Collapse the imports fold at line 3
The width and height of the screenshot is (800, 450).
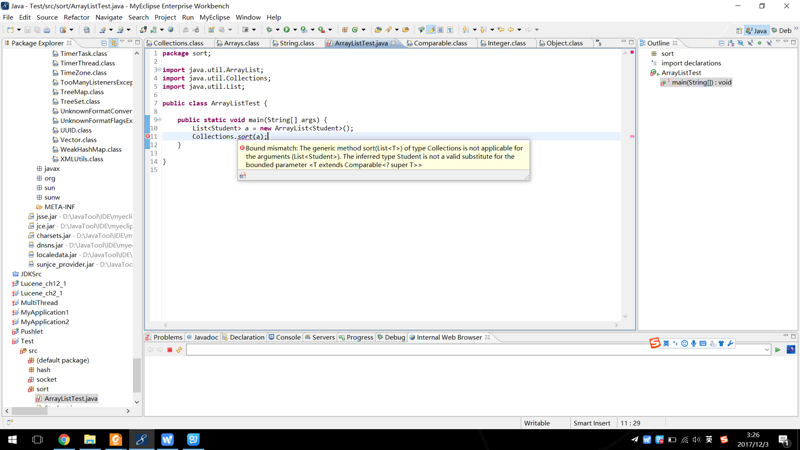[159, 69]
